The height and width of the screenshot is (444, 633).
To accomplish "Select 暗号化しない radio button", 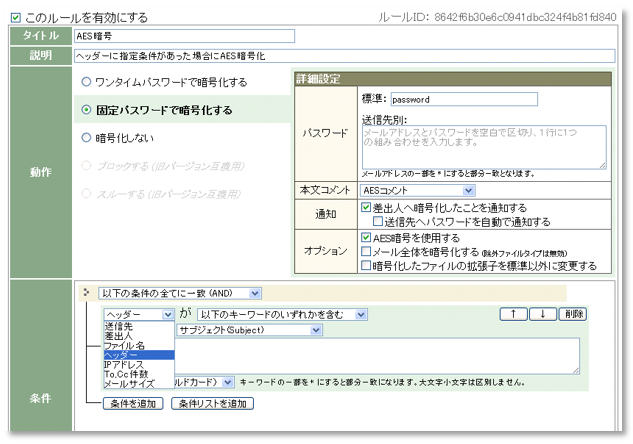I will point(86,138).
